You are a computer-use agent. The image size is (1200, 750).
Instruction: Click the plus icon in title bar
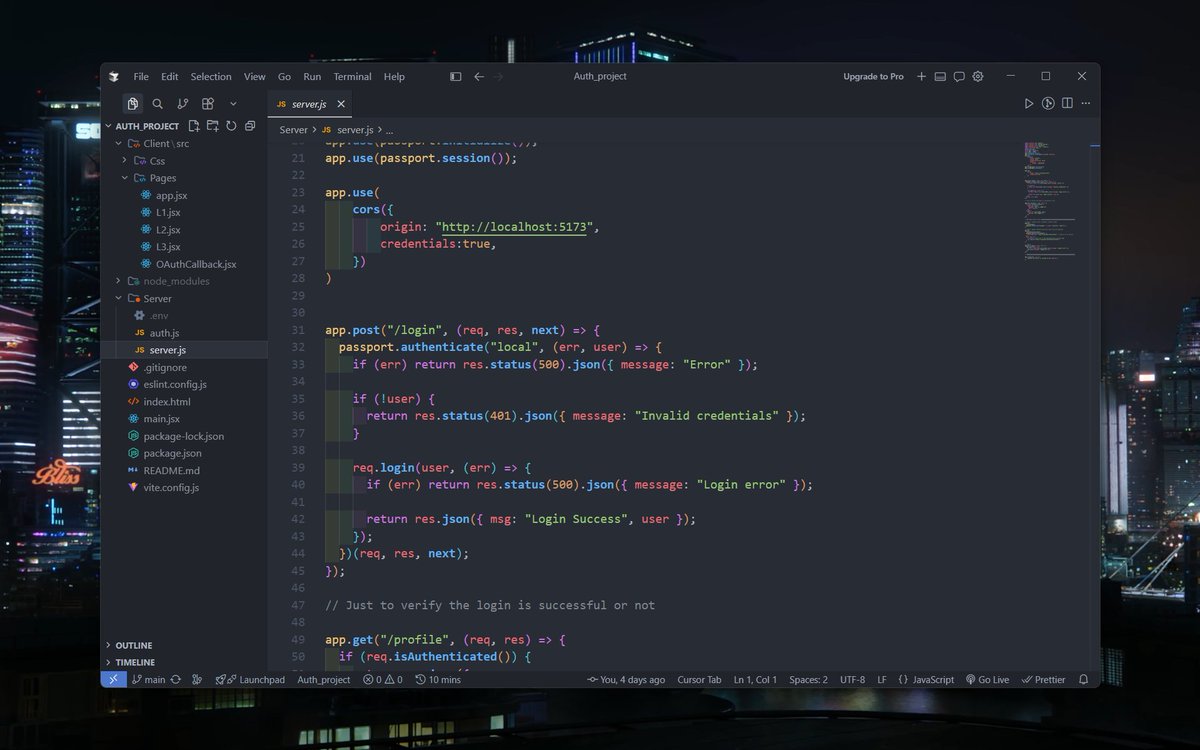(922, 77)
